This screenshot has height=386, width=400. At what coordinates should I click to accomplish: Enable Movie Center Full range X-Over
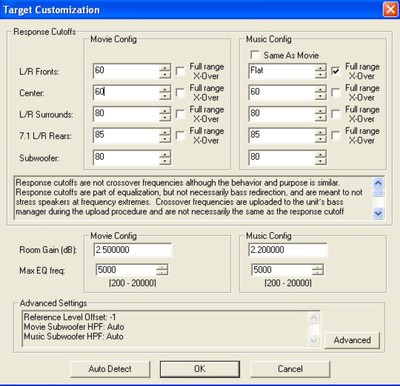coord(180,92)
